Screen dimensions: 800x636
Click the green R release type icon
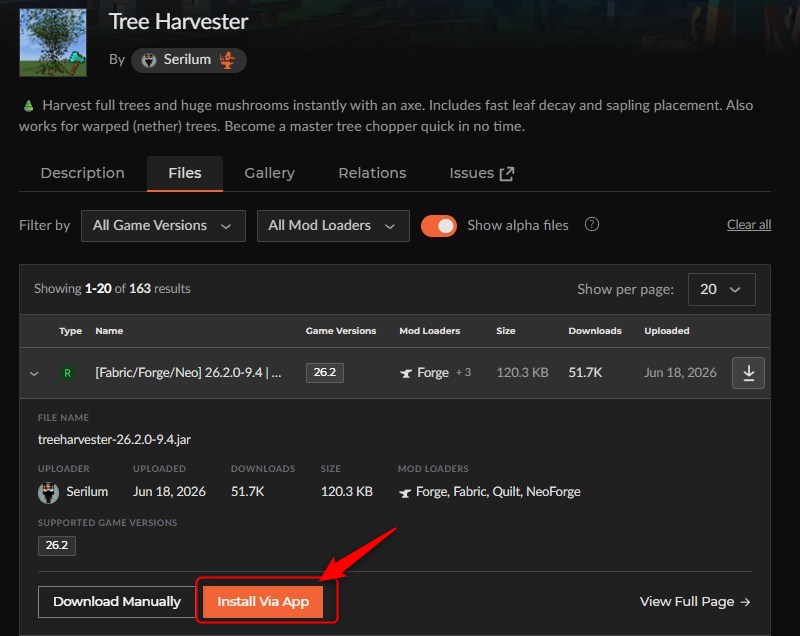(x=67, y=373)
